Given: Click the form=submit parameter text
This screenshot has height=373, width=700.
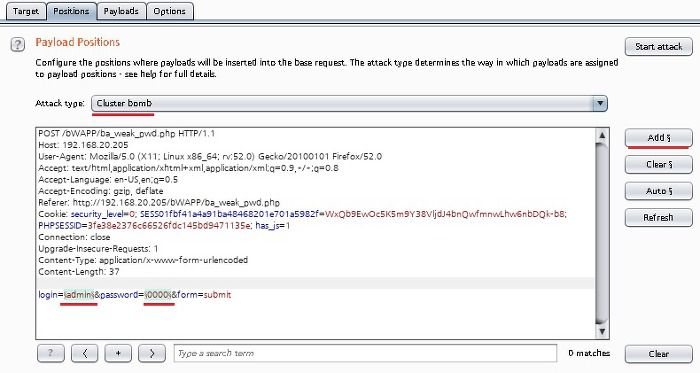Looking at the screenshot, I should click(204, 295).
